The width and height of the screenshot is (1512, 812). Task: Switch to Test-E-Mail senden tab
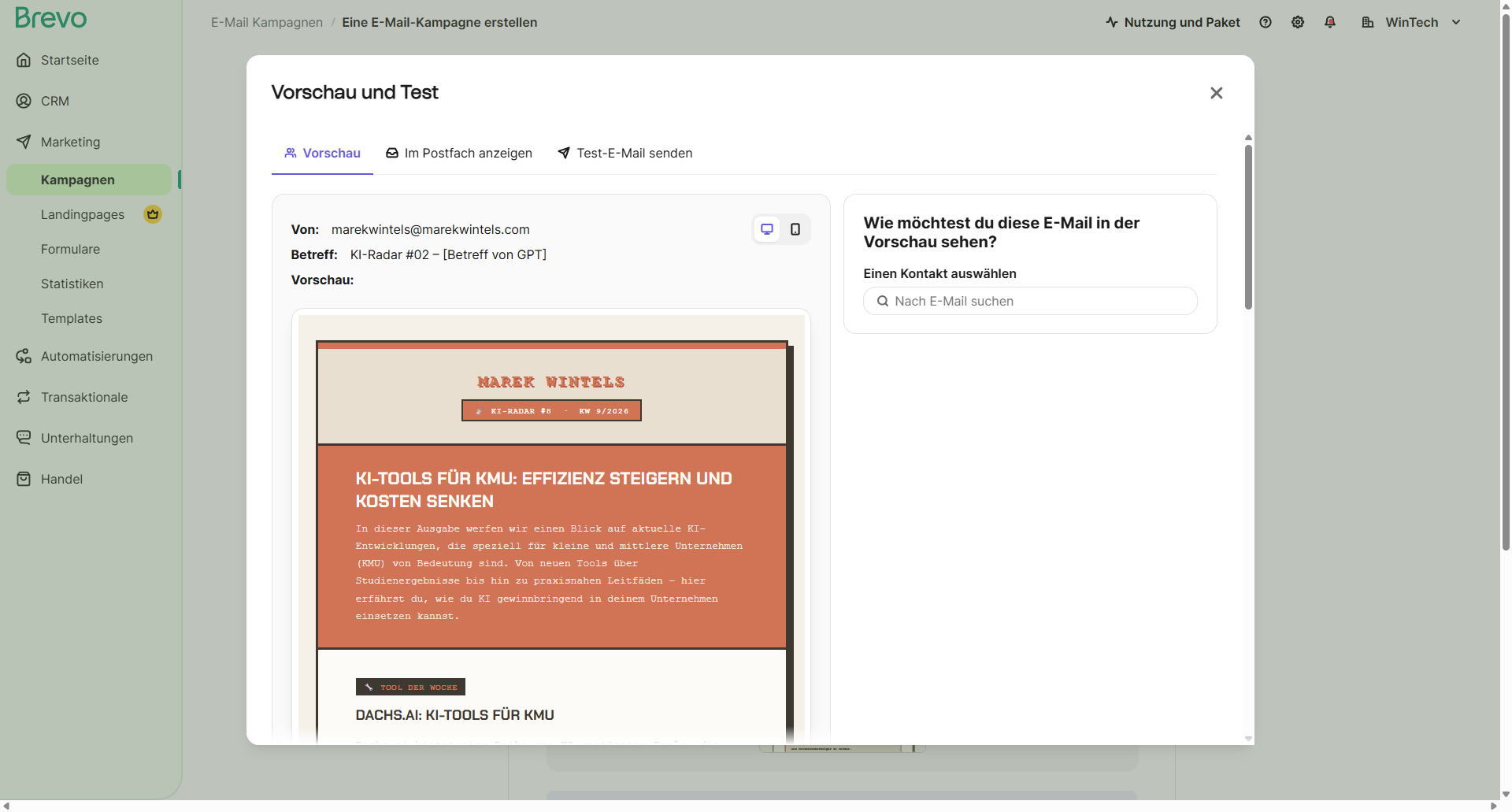tap(625, 153)
